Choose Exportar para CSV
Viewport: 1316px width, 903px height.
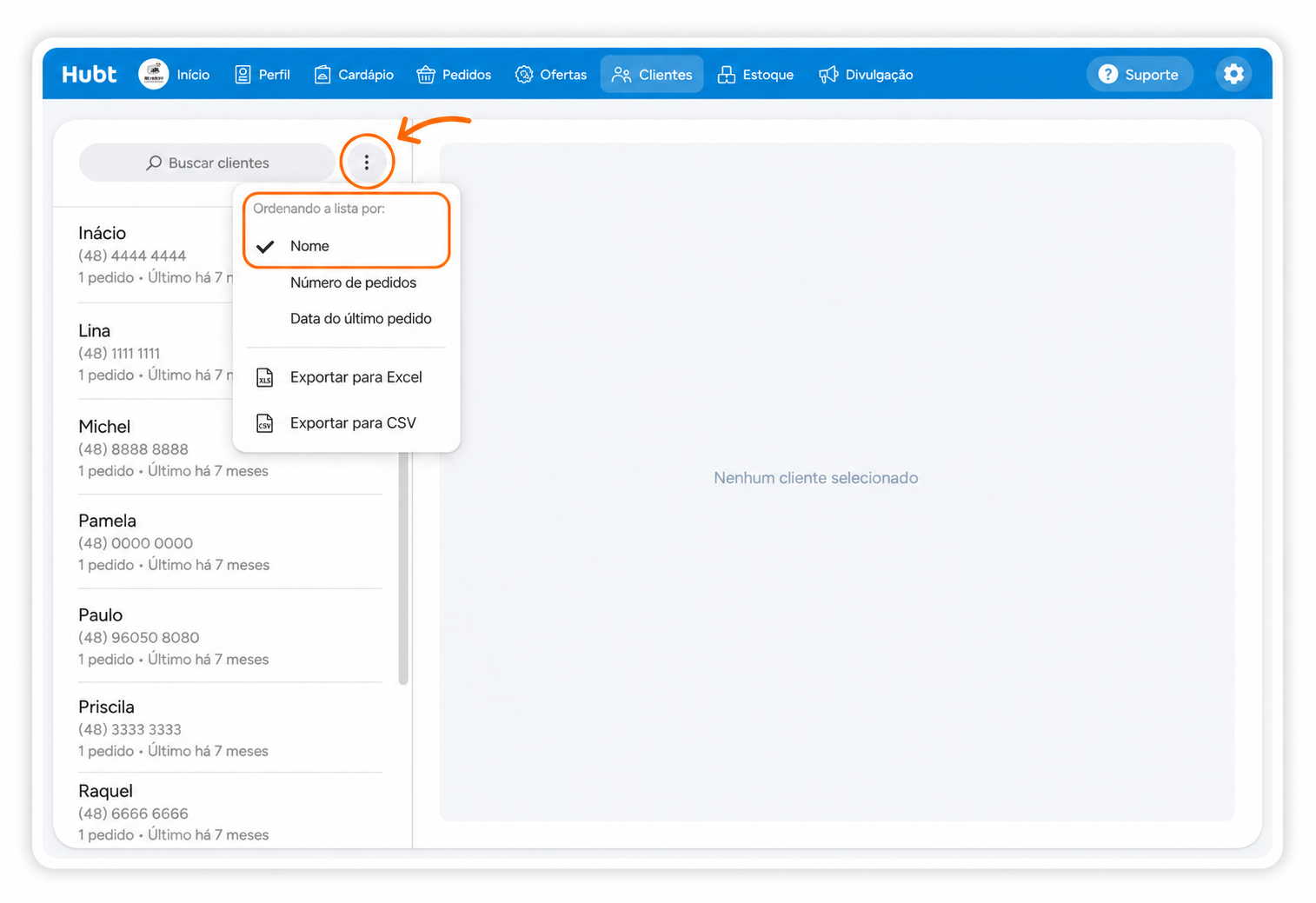pos(347,423)
